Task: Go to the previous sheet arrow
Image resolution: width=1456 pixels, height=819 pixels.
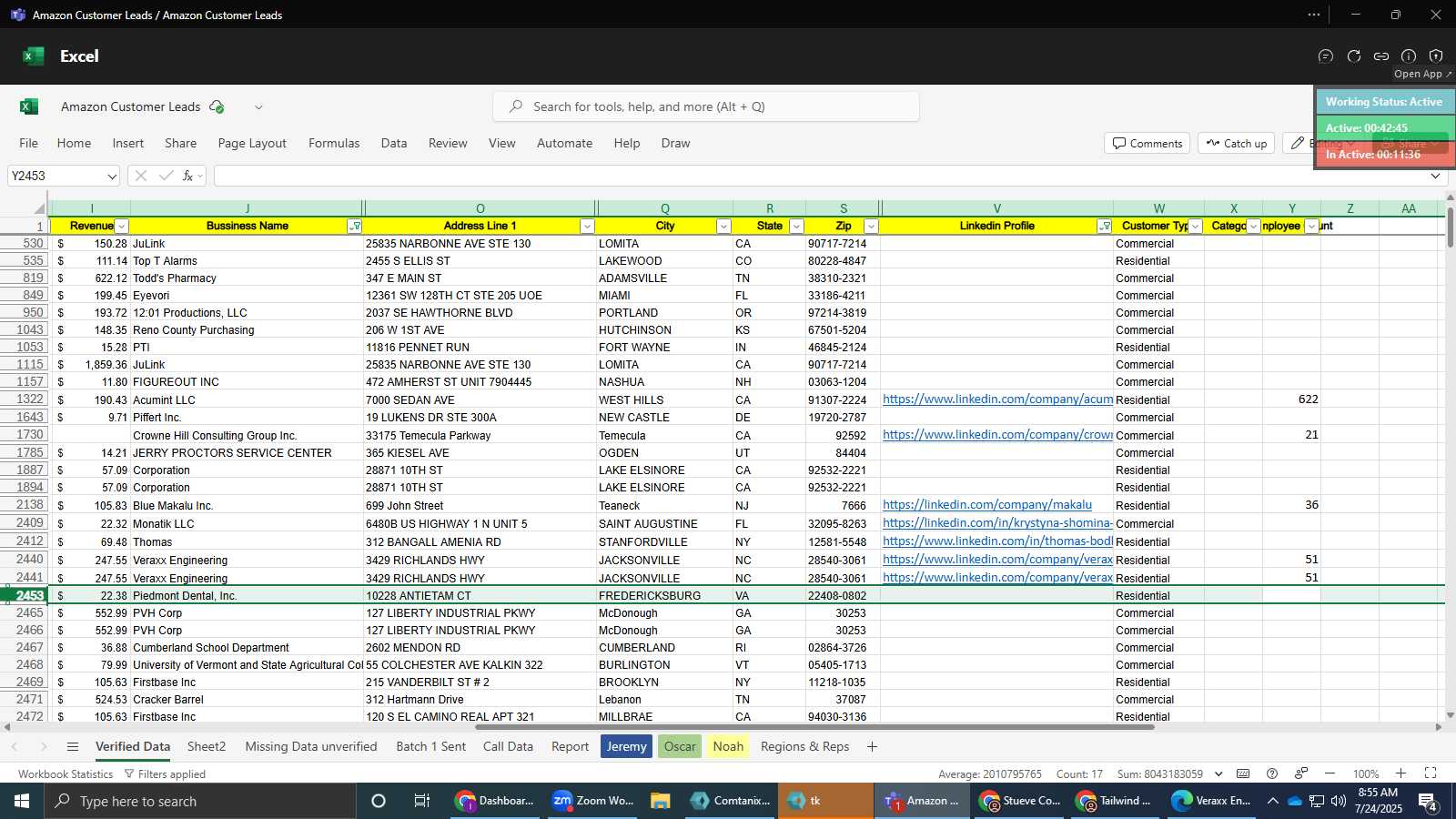Action: pyautogui.click(x=15, y=746)
